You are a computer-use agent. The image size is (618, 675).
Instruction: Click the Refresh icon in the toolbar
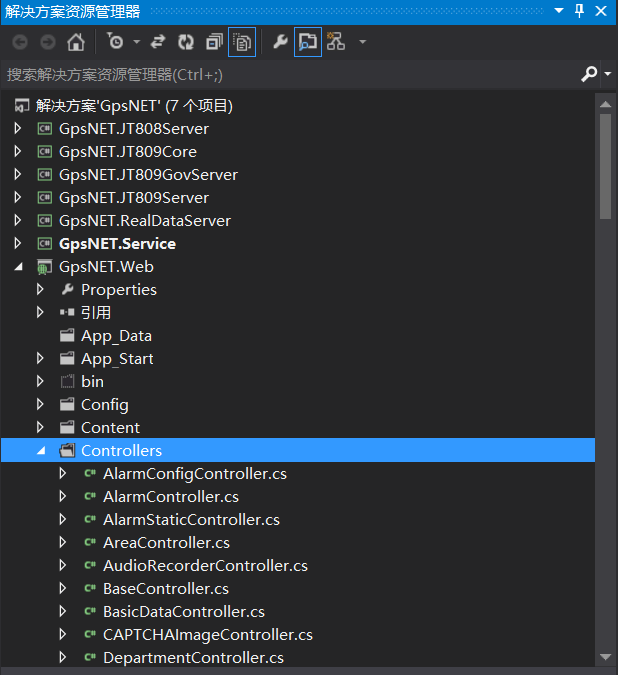(186, 42)
